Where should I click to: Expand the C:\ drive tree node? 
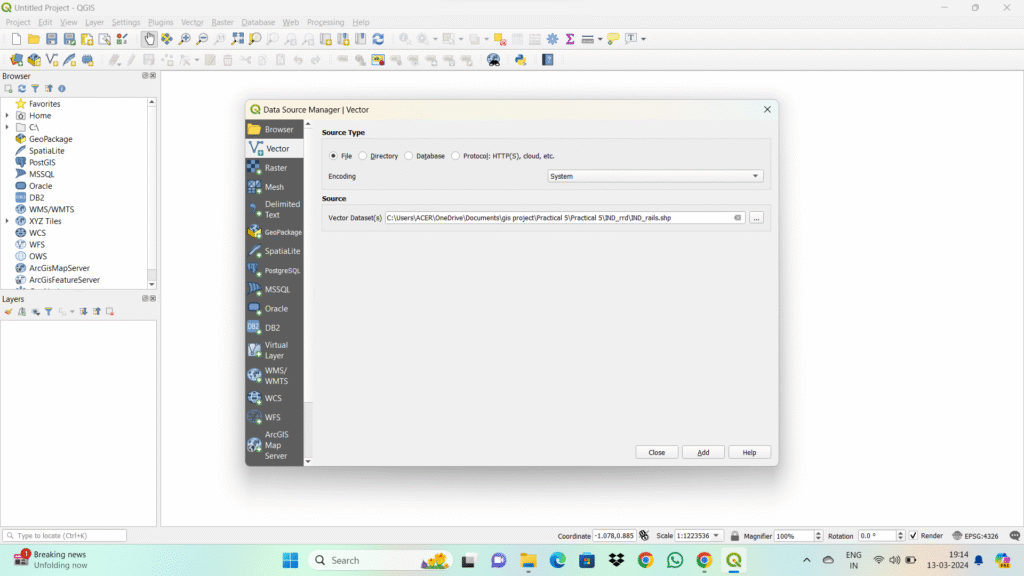(7, 127)
